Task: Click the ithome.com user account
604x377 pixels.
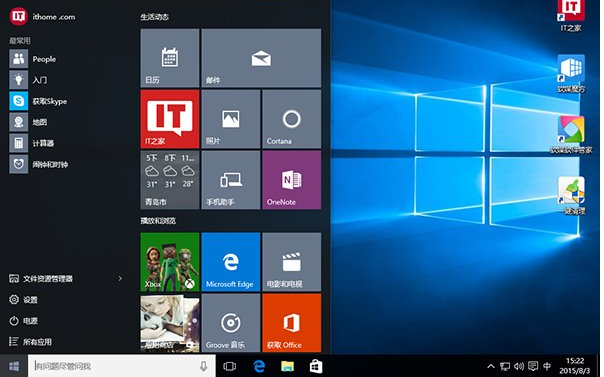Action: (42, 17)
